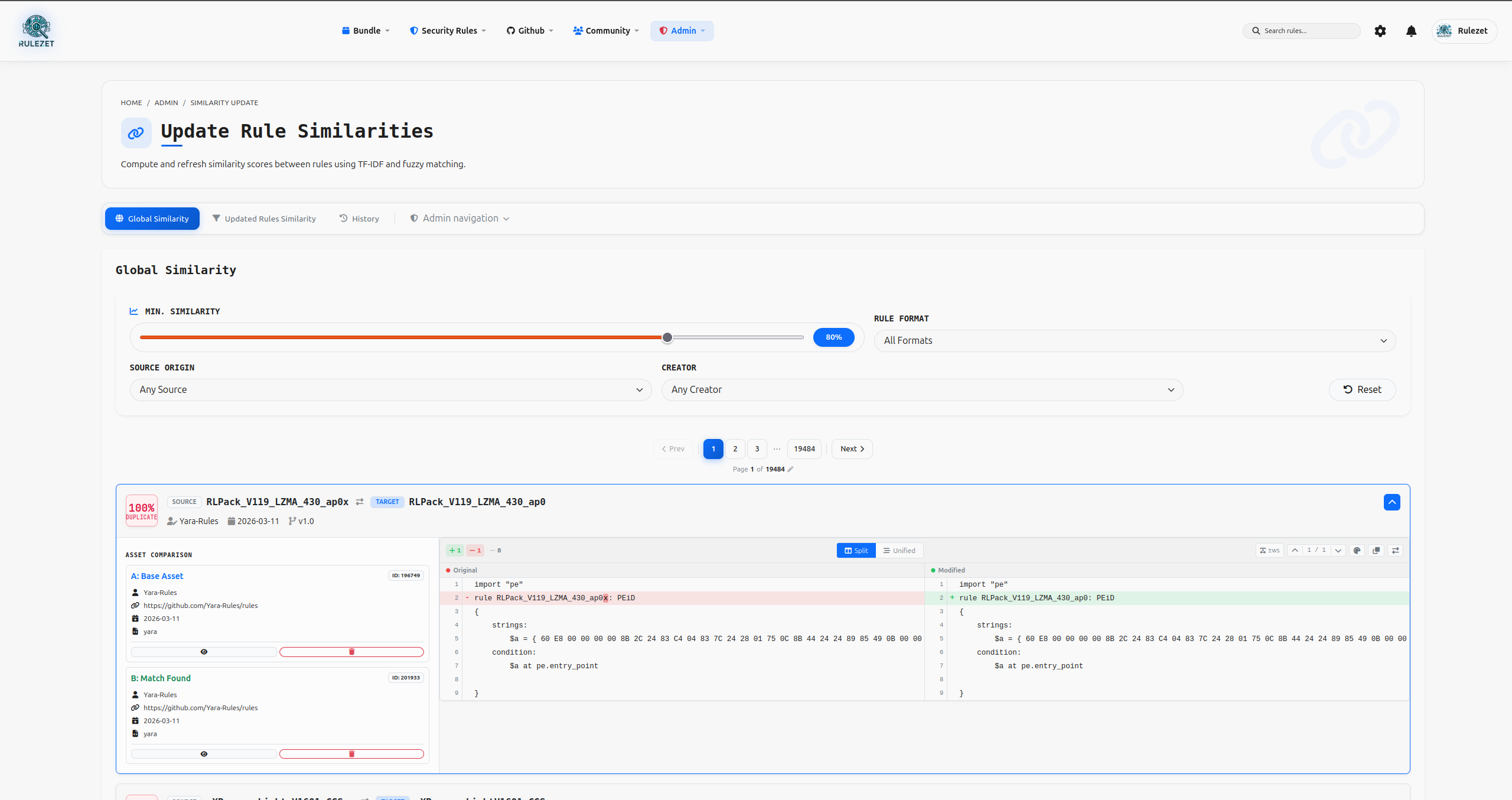Delete the A: Base Asset rule
Screen dimensions: 1512x800
[x=351, y=652]
